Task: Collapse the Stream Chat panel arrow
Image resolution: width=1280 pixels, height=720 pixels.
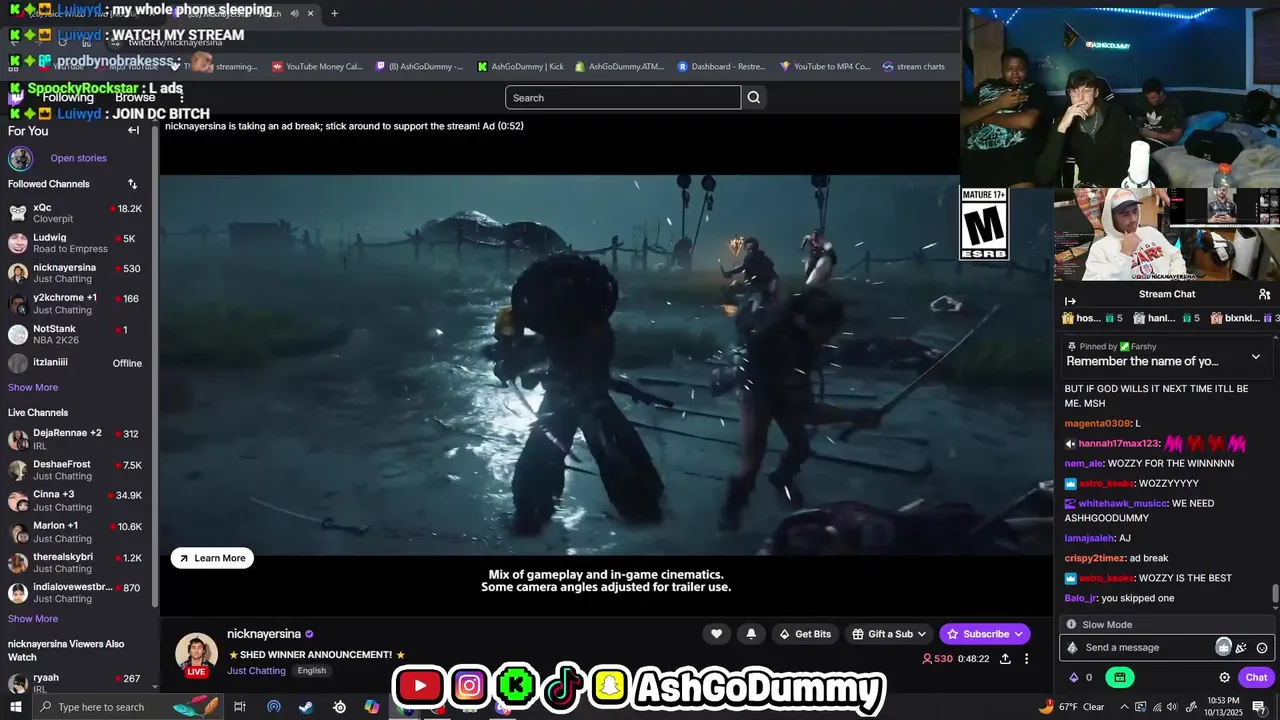Action: tap(1070, 301)
